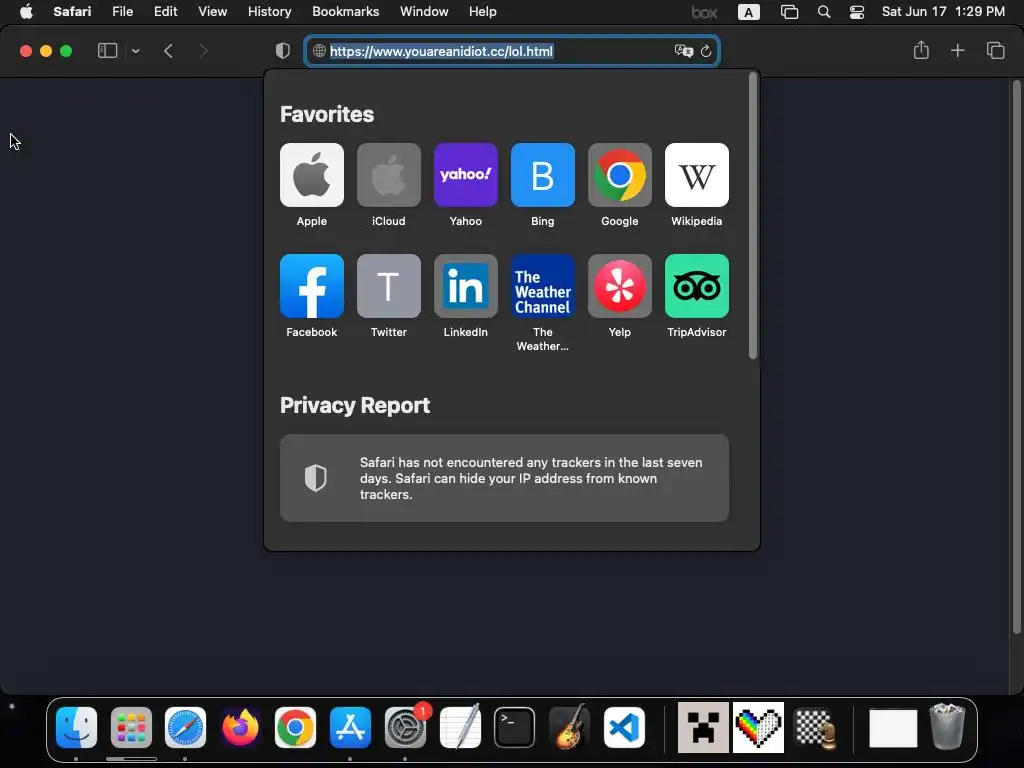Image resolution: width=1024 pixels, height=768 pixels.
Task: Open the Apple favorite
Action: tap(312, 175)
